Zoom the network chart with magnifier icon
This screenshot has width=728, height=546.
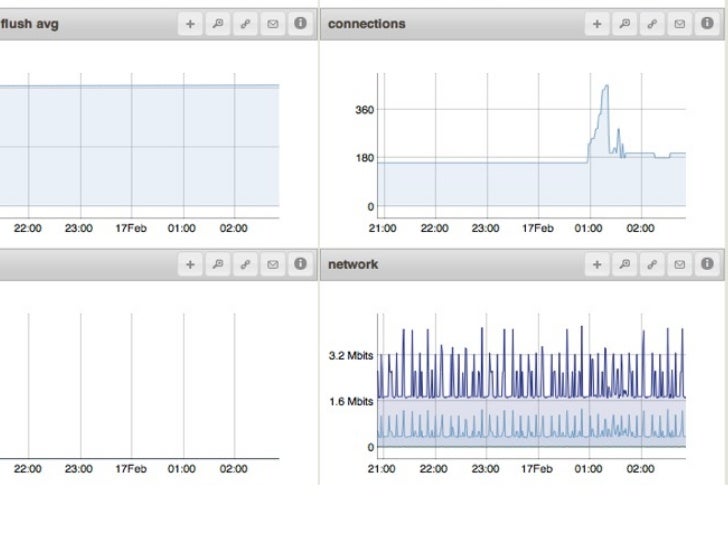625,264
